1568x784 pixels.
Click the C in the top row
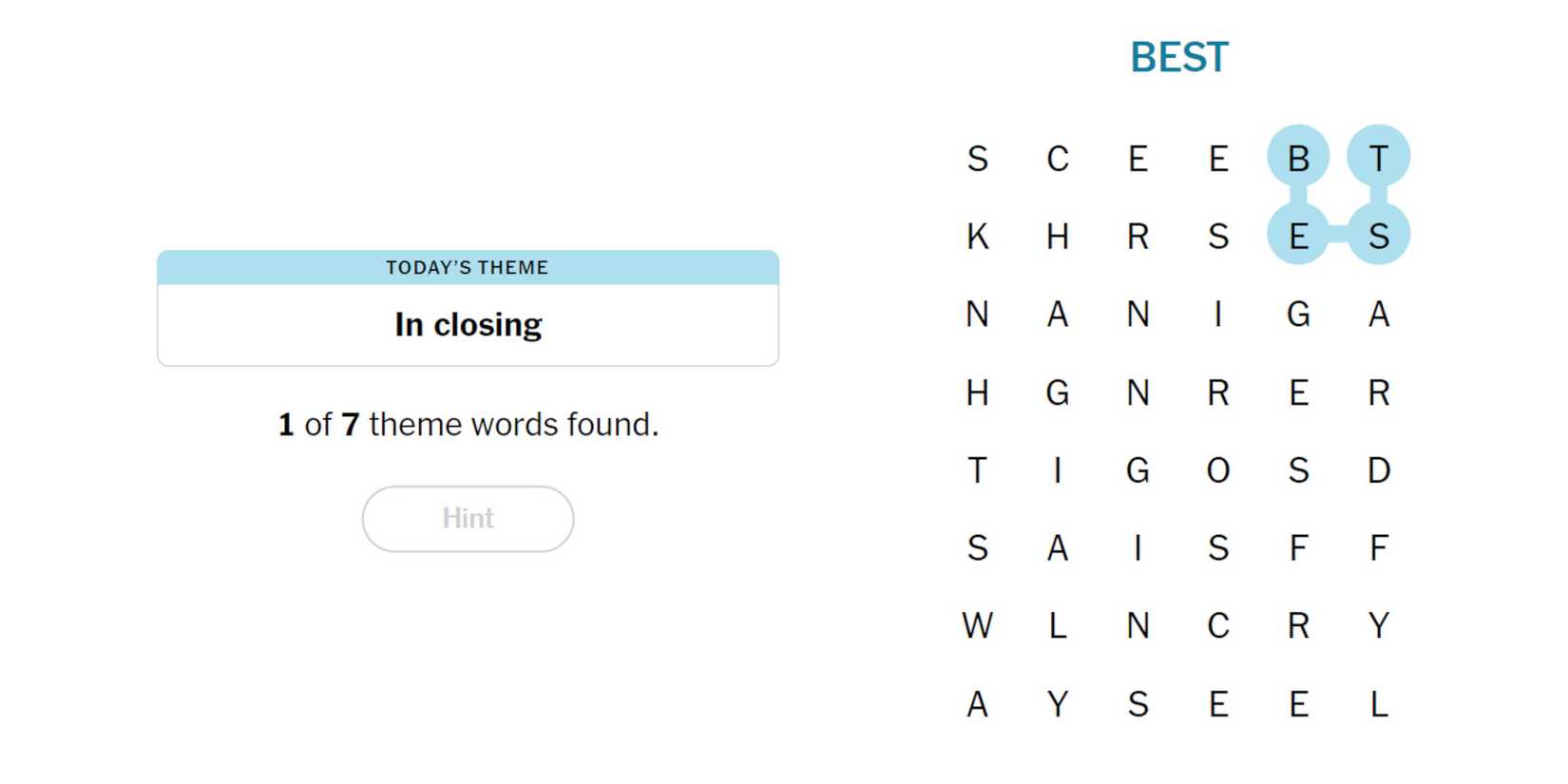pos(1058,158)
